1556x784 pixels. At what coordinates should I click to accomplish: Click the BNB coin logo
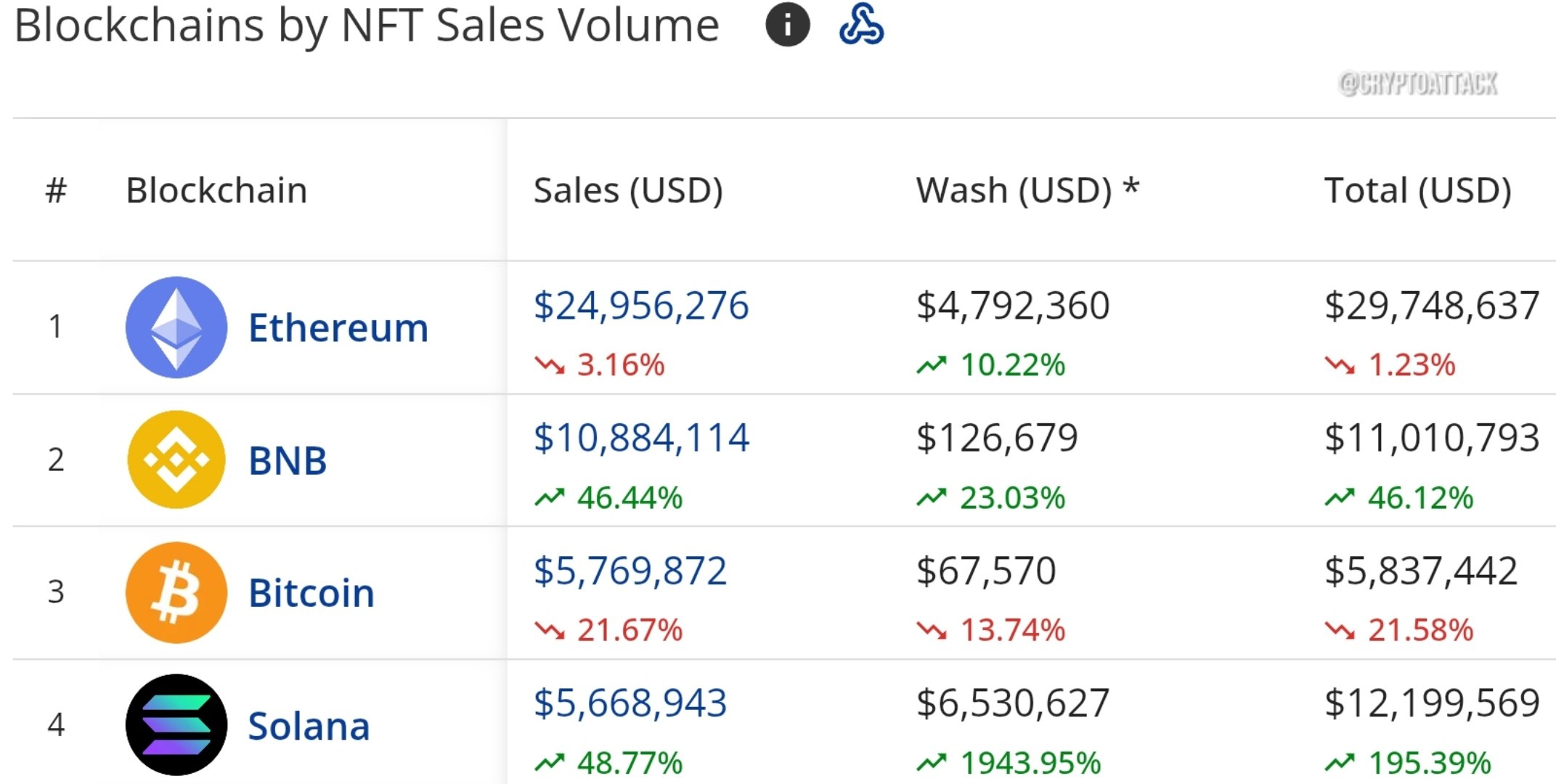(176, 460)
